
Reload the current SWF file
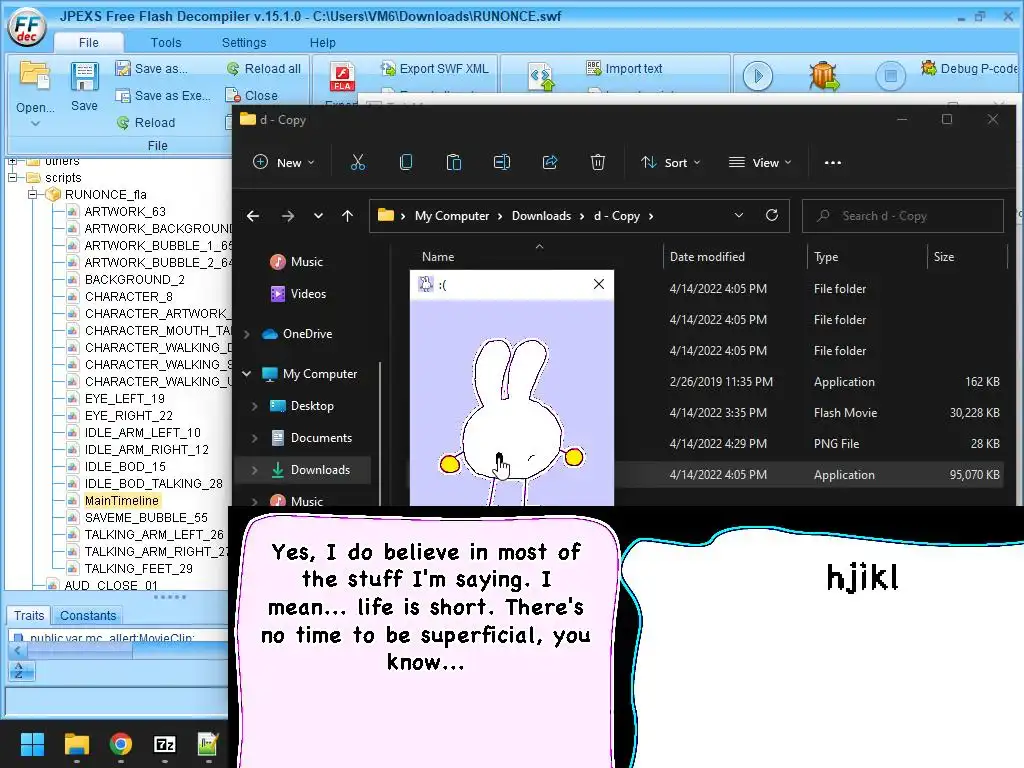pyautogui.click(x=145, y=122)
